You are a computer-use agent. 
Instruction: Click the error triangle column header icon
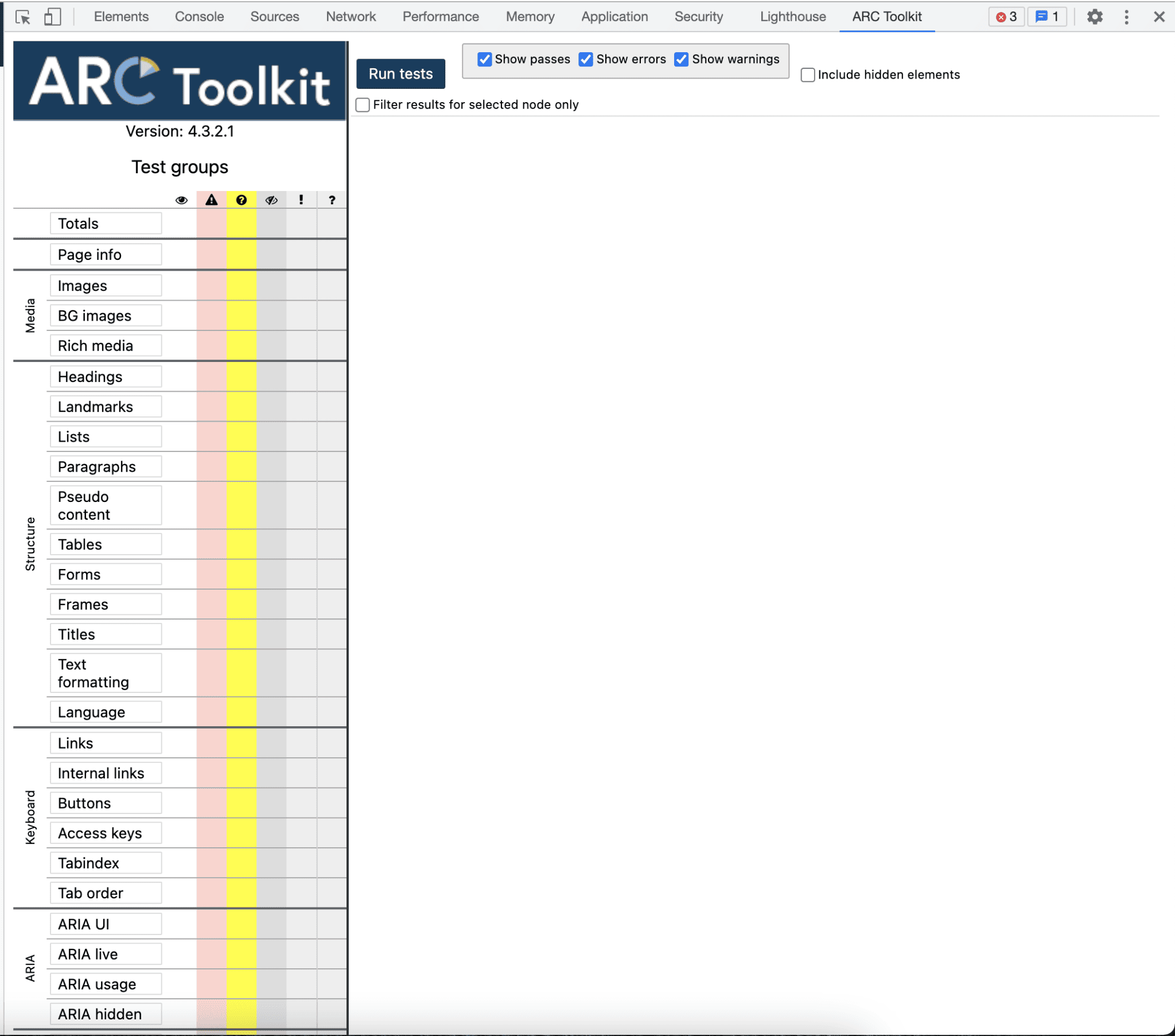(212, 200)
